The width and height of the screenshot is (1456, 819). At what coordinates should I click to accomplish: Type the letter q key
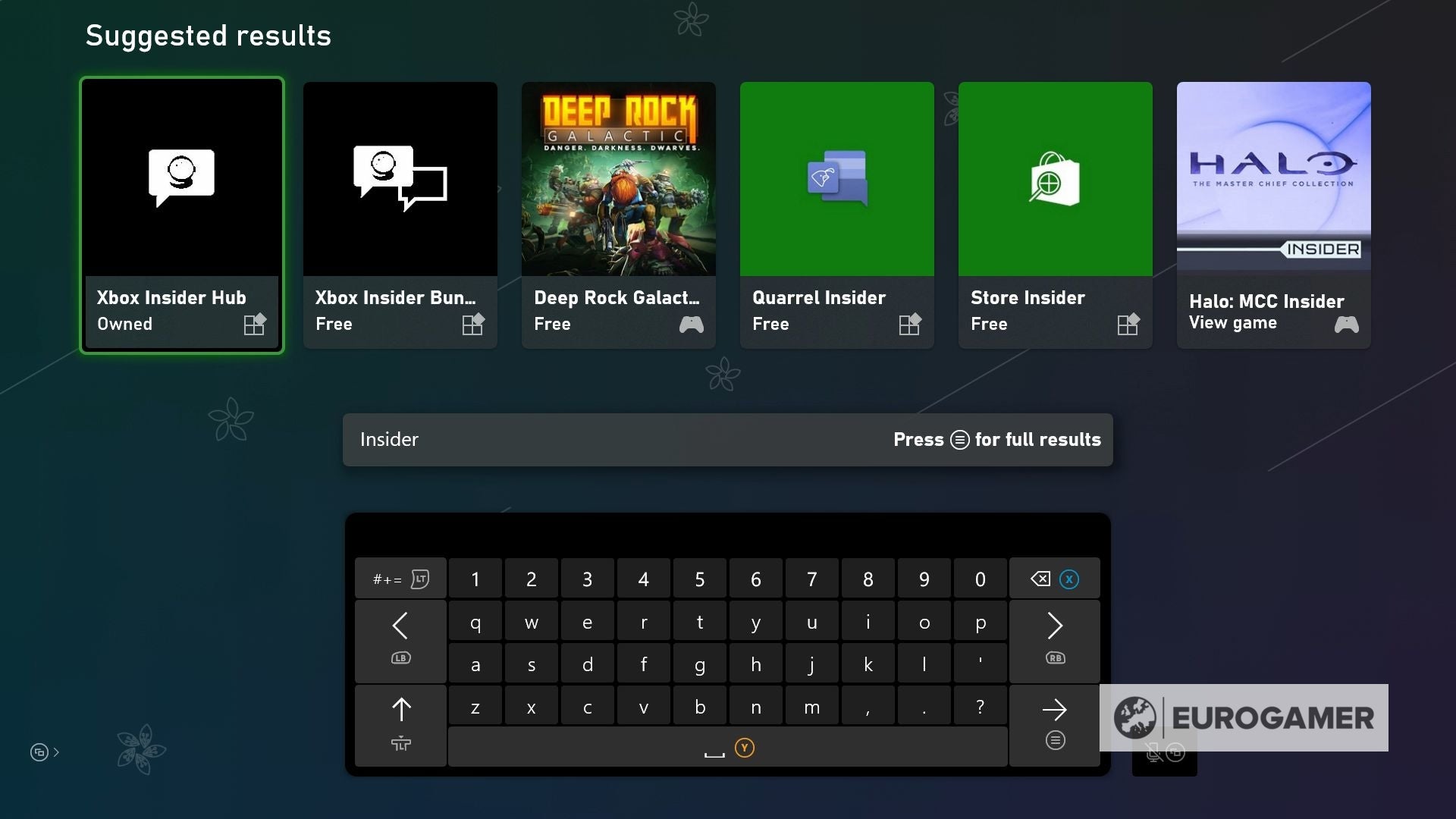click(475, 623)
